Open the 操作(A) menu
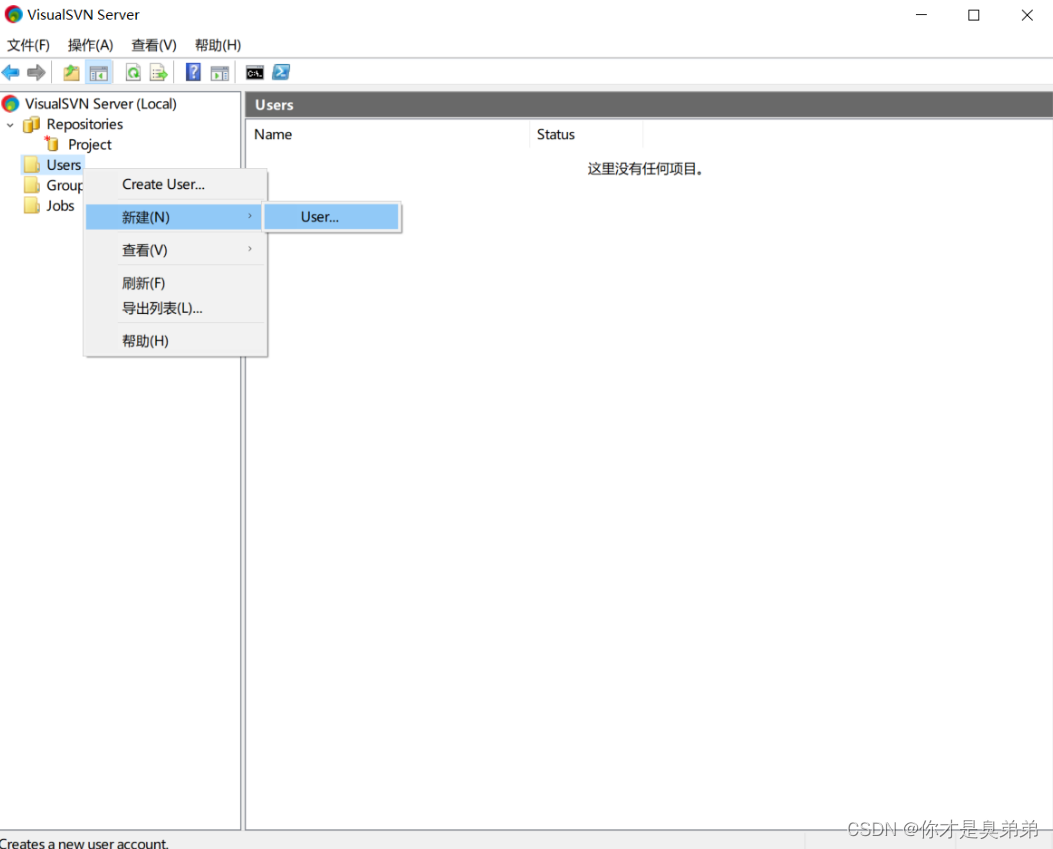Image resolution: width=1053 pixels, height=849 pixels. (x=91, y=45)
